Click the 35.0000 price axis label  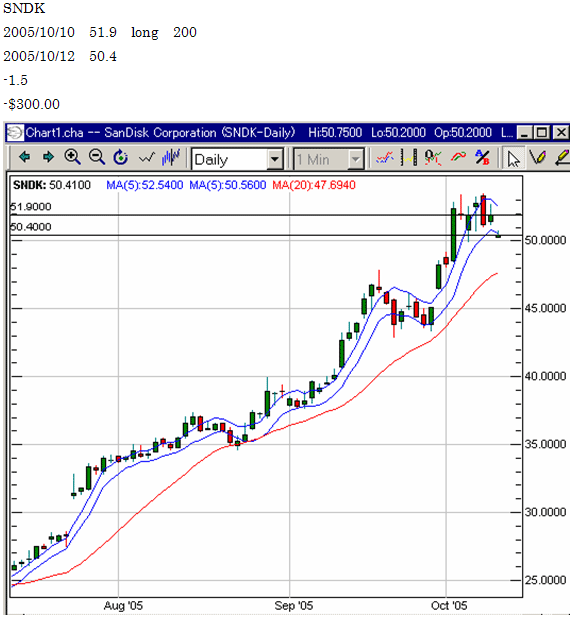coord(545,444)
